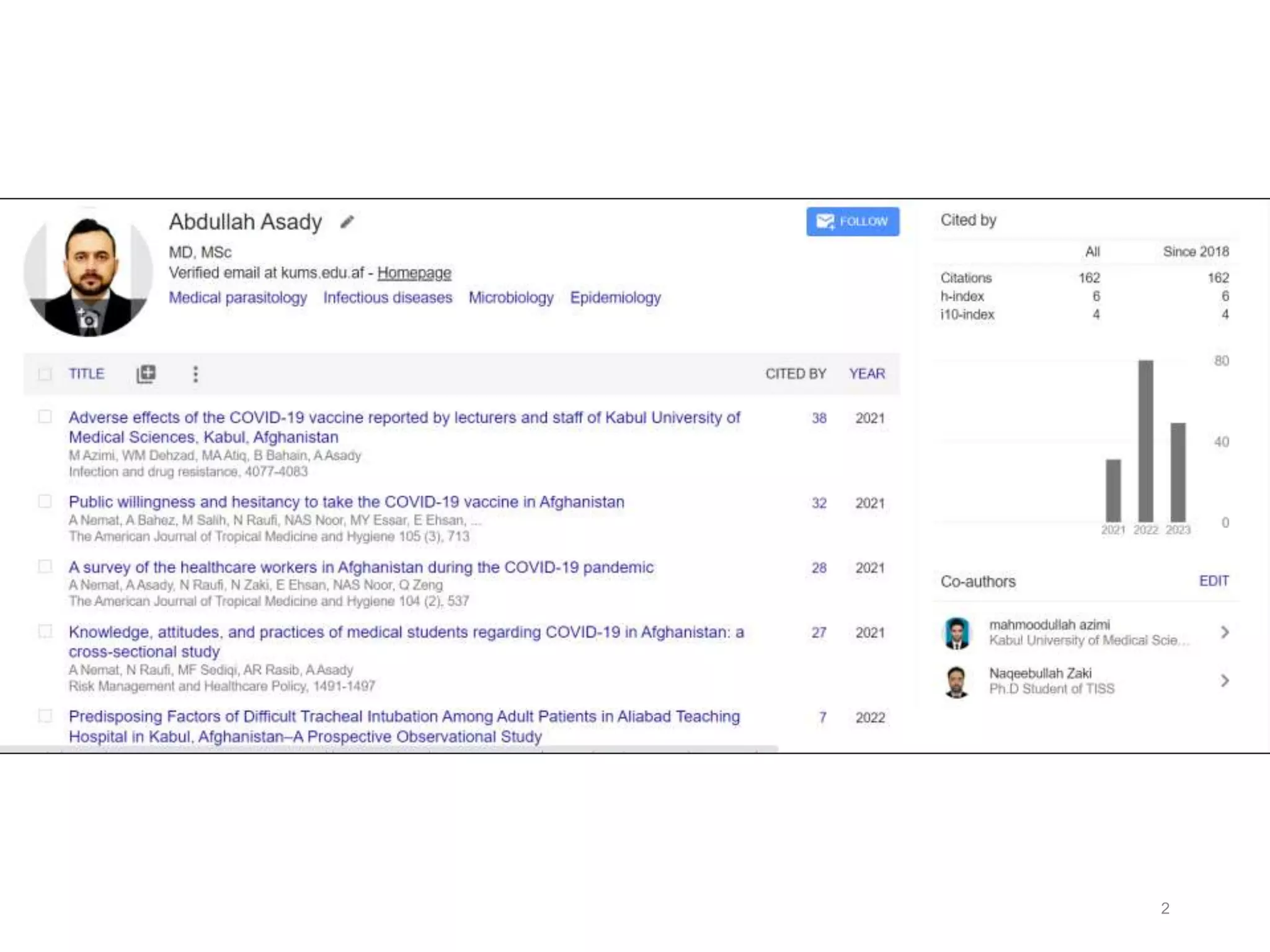Sort articles by TITLE column header
The width and height of the screenshot is (1270, 952).
coord(86,374)
